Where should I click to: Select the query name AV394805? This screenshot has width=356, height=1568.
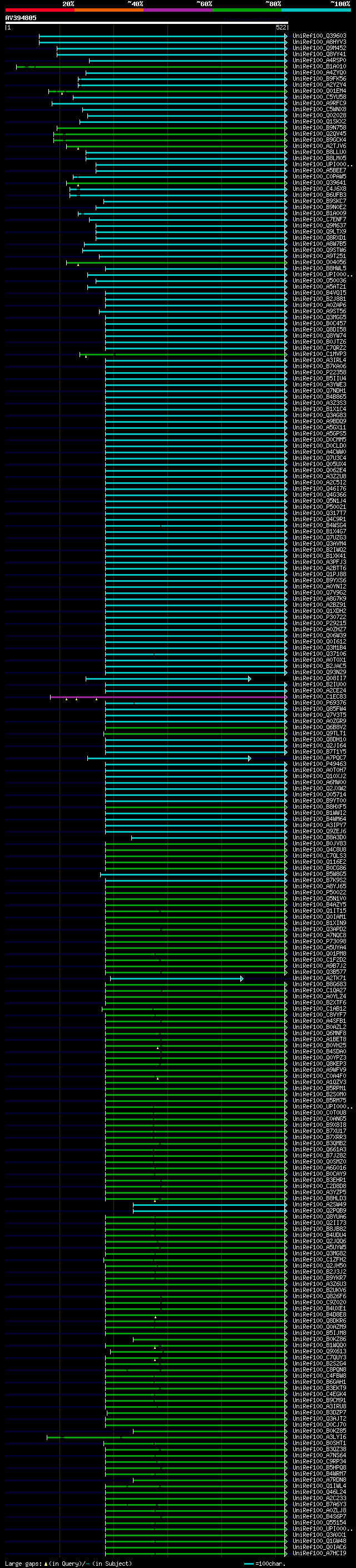pyautogui.click(x=21, y=18)
